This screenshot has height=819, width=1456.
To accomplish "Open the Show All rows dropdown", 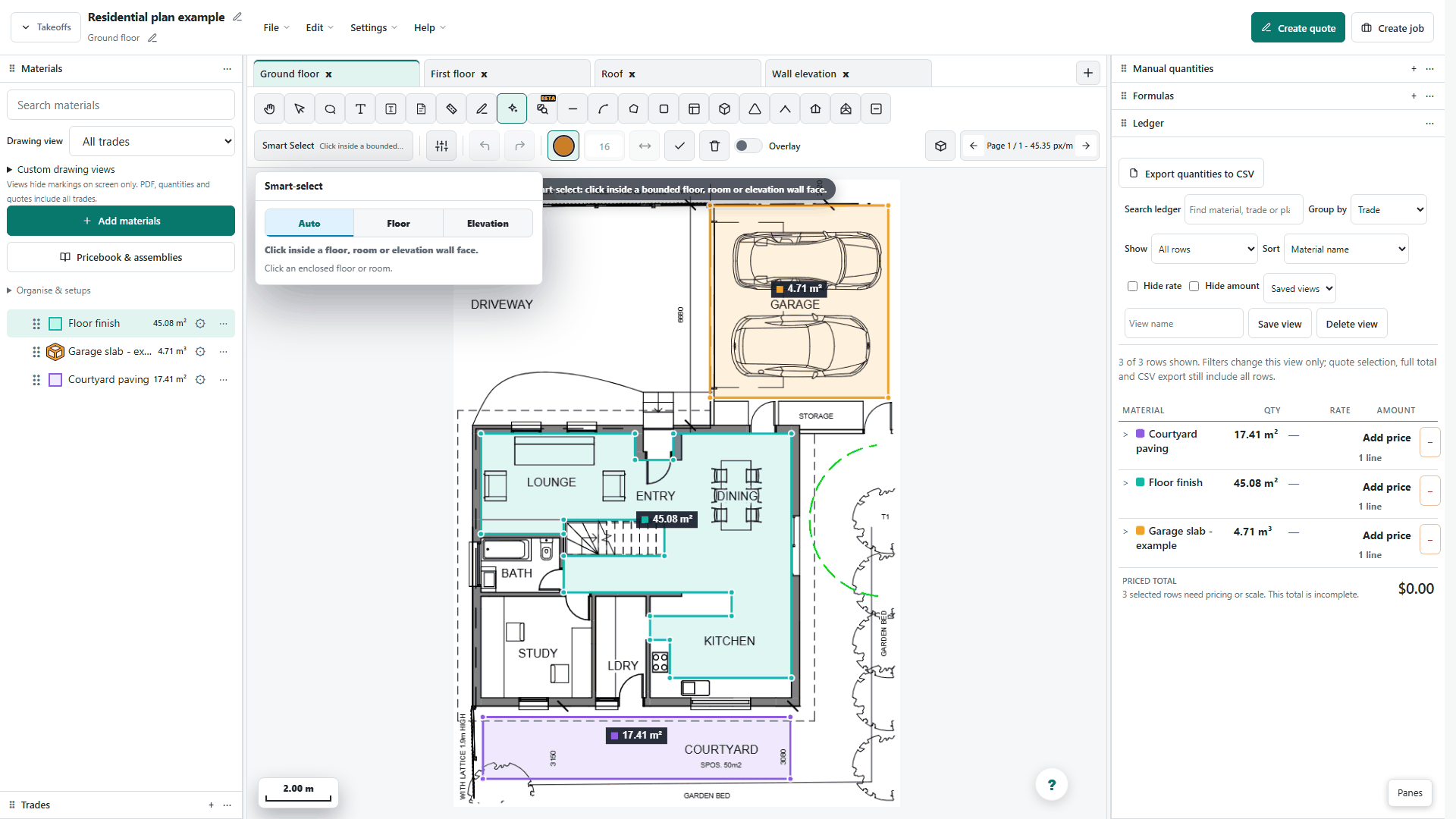I will [1204, 249].
